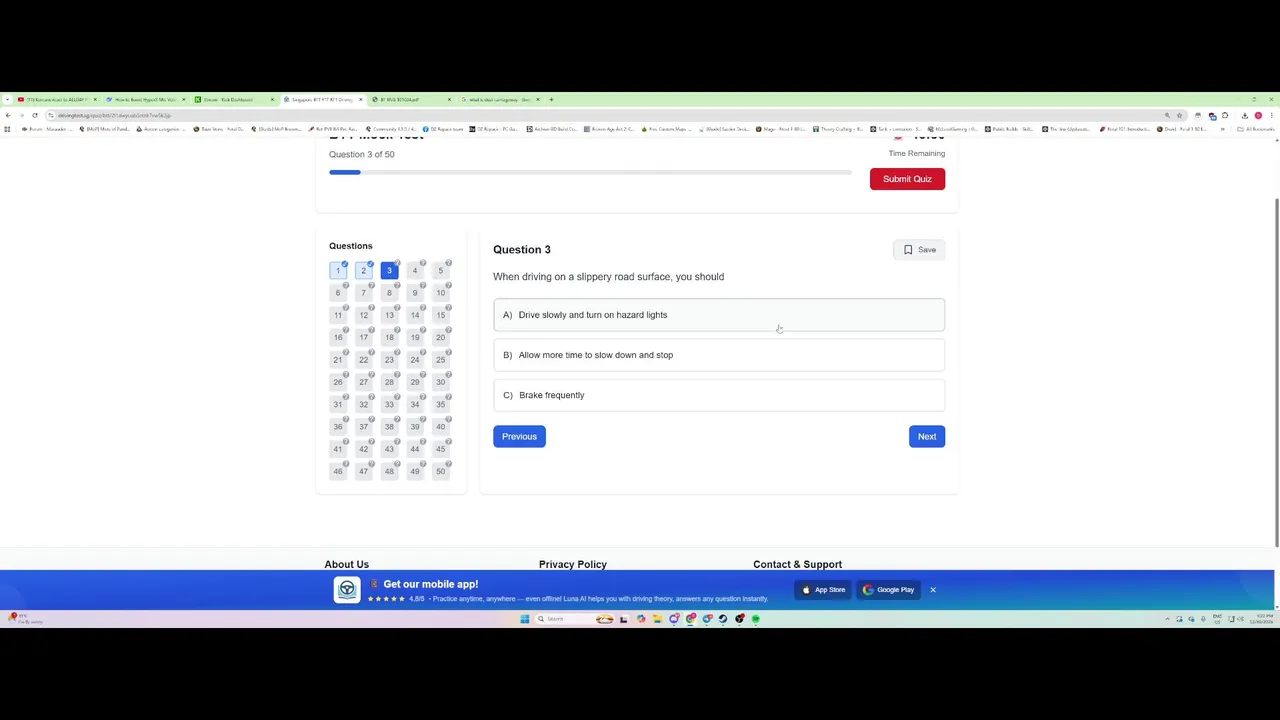Click the steering wheel app logo in banner
The width and height of the screenshot is (1280, 720).
(x=347, y=590)
